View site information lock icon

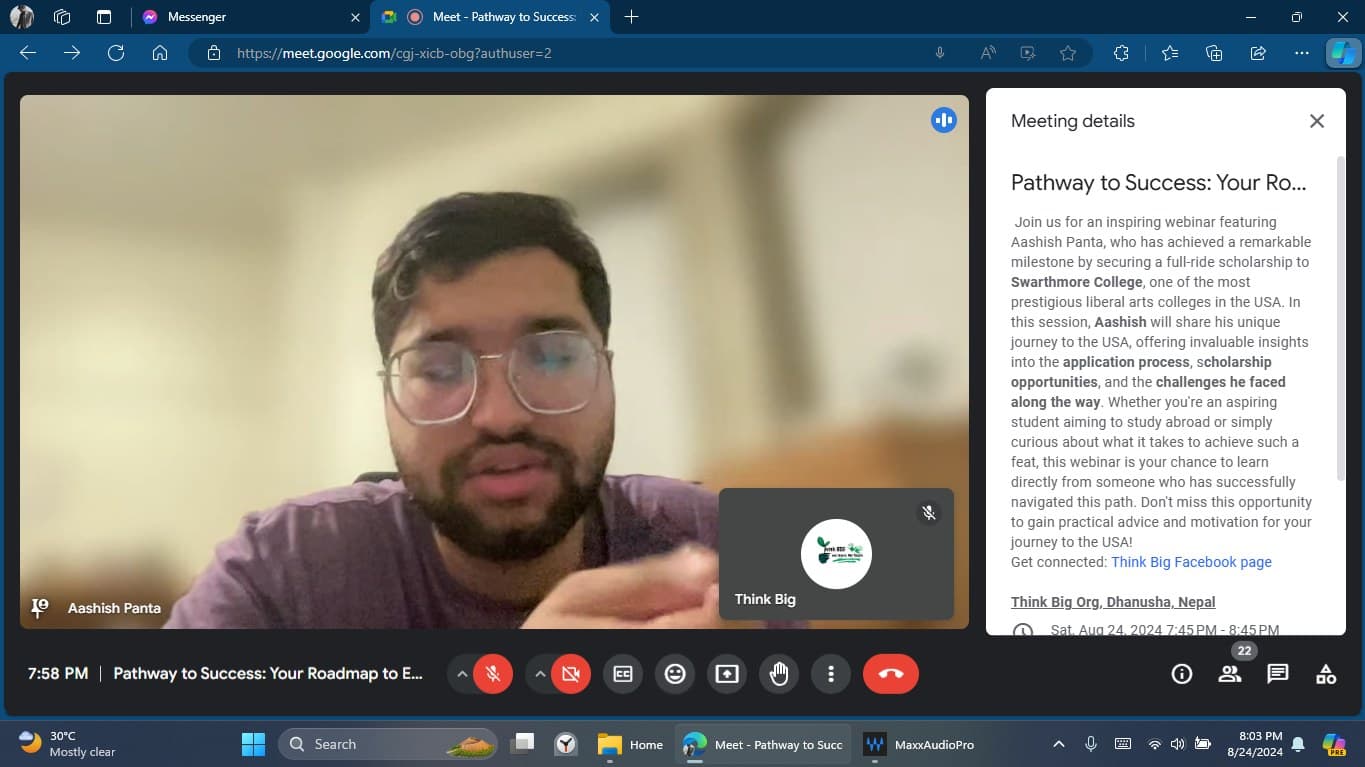click(213, 53)
